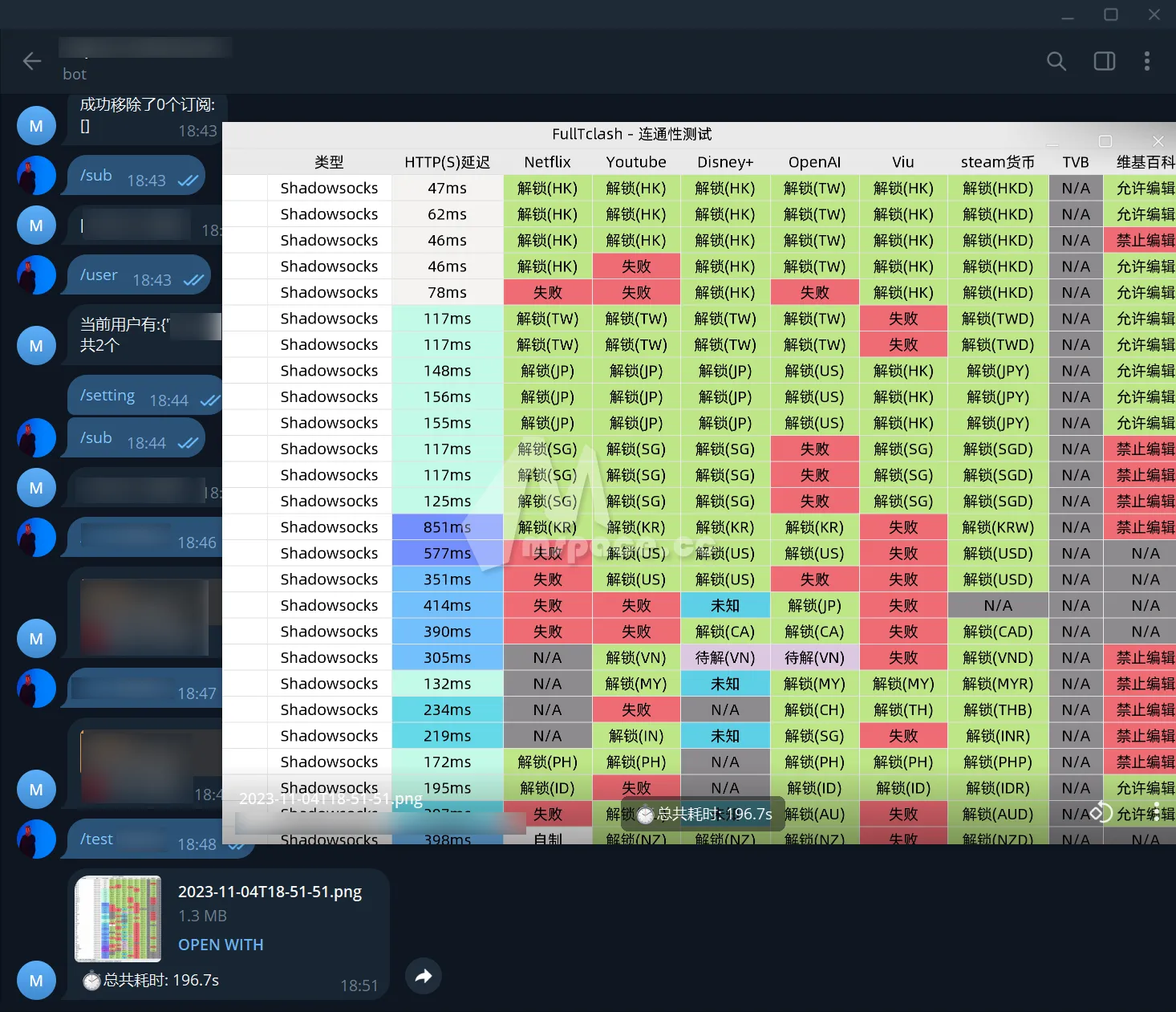Click the 解锁(PHP) steam cell
1176x1012 pixels.
[x=998, y=762]
